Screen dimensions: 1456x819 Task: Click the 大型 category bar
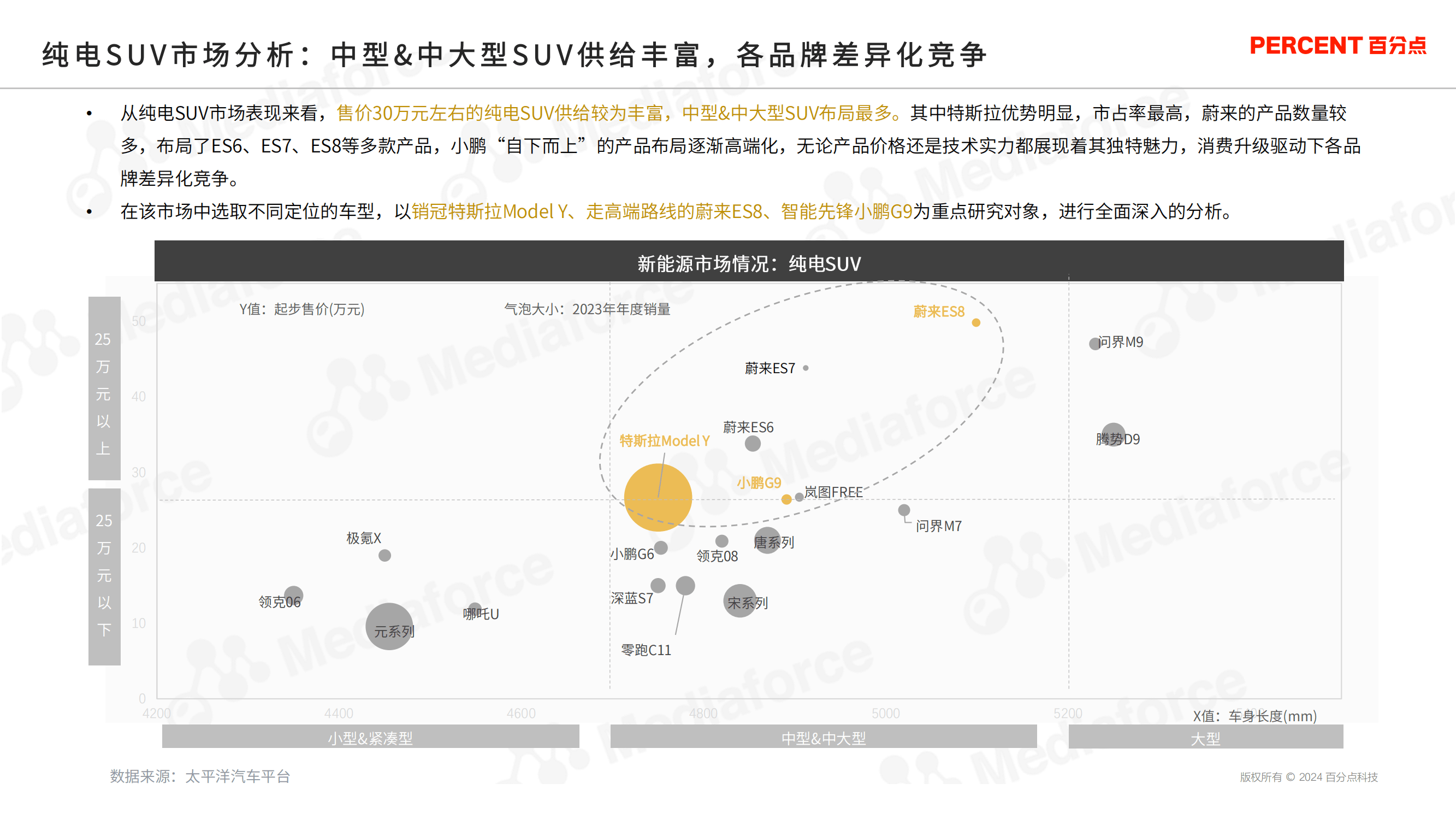tap(1206, 737)
